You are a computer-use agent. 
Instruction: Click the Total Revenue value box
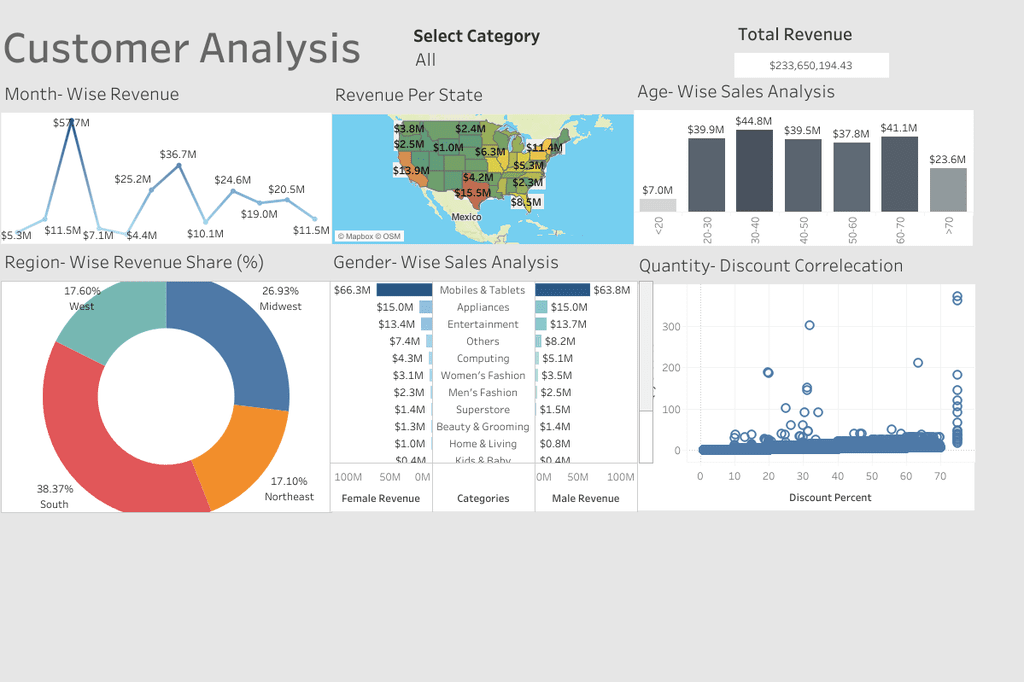point(811,65)
